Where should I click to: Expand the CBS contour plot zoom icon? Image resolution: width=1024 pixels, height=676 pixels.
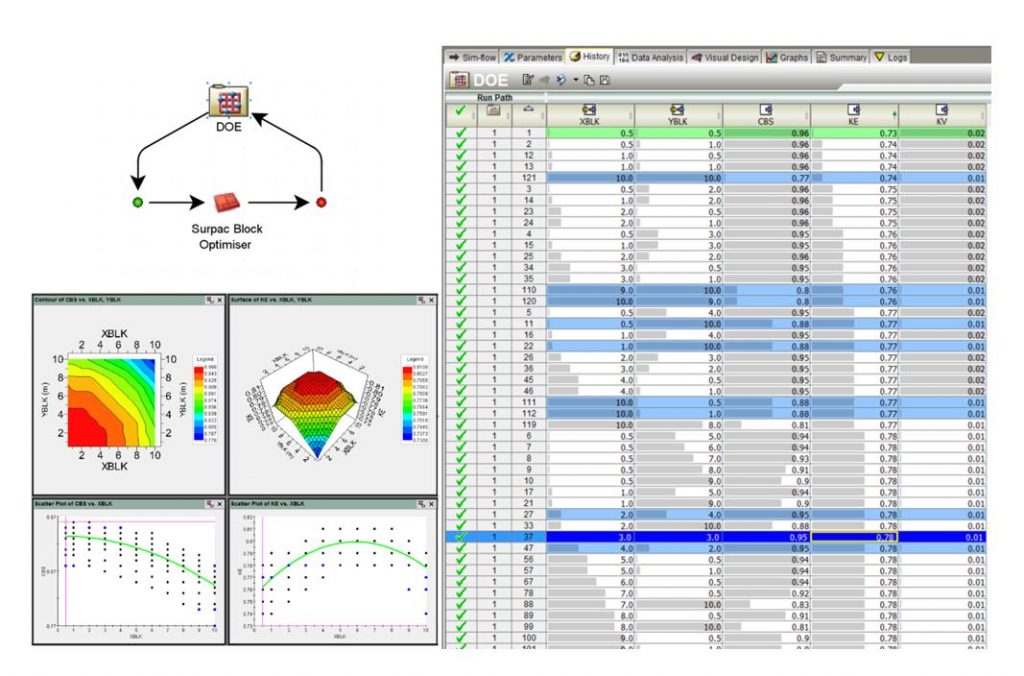210,300
